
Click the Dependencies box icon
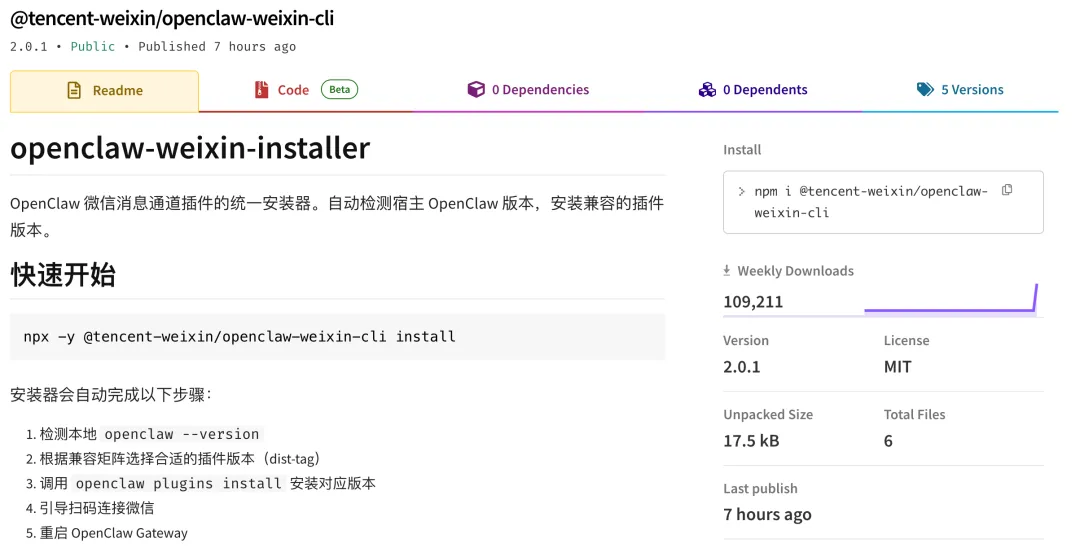coord(476,90)
